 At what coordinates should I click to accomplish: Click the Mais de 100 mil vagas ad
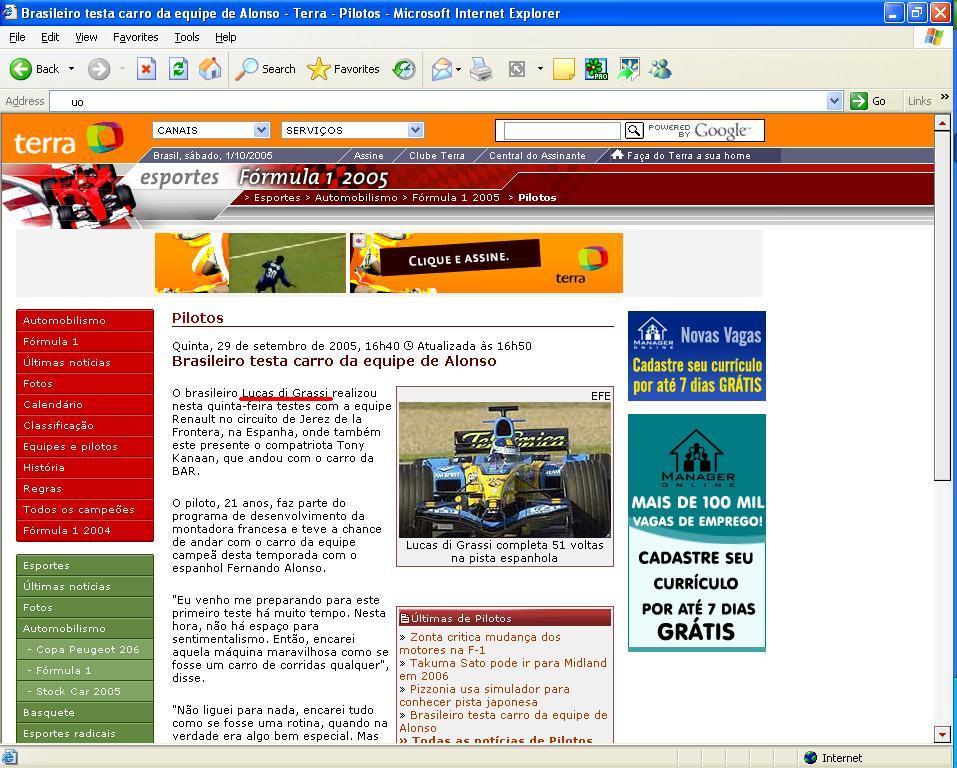[696, 533]
